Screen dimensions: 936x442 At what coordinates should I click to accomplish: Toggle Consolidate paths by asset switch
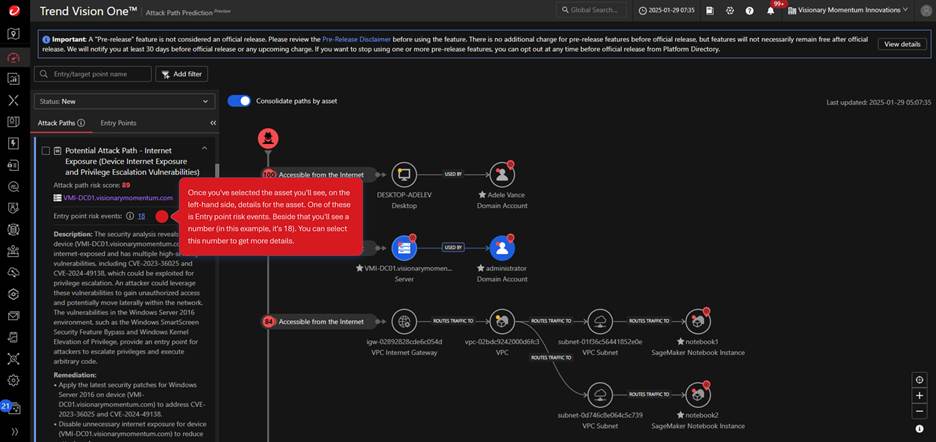[239, 101]
